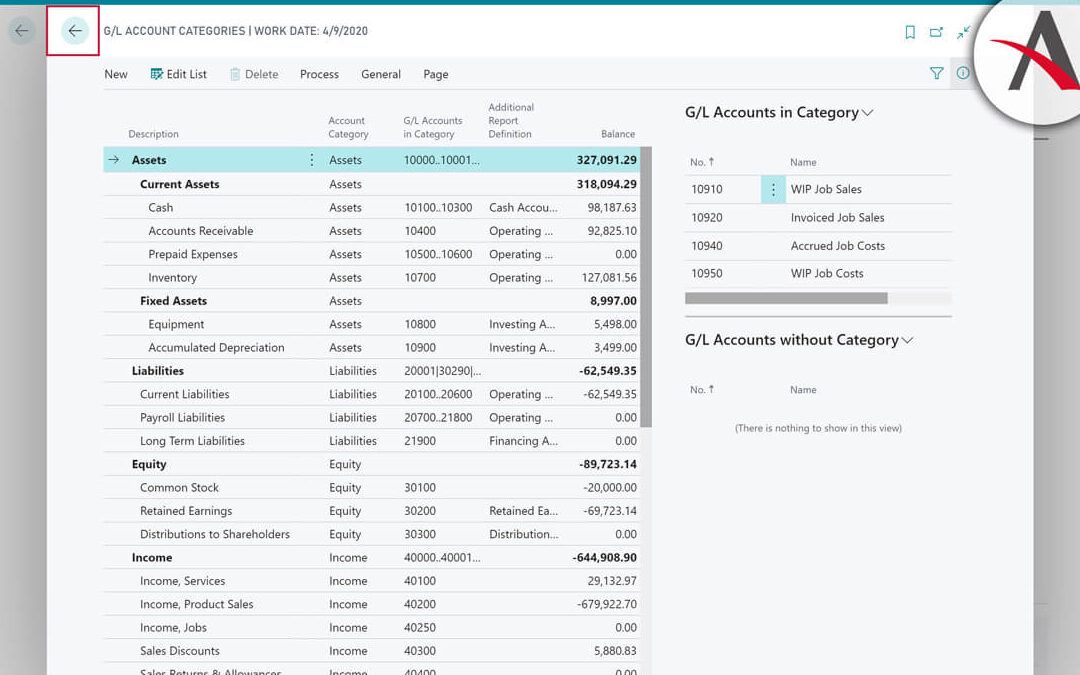Viewport: 1080px width, 675px height.
Task: Click the Retained Ea... report definition cell
Action: click(523, 511)
